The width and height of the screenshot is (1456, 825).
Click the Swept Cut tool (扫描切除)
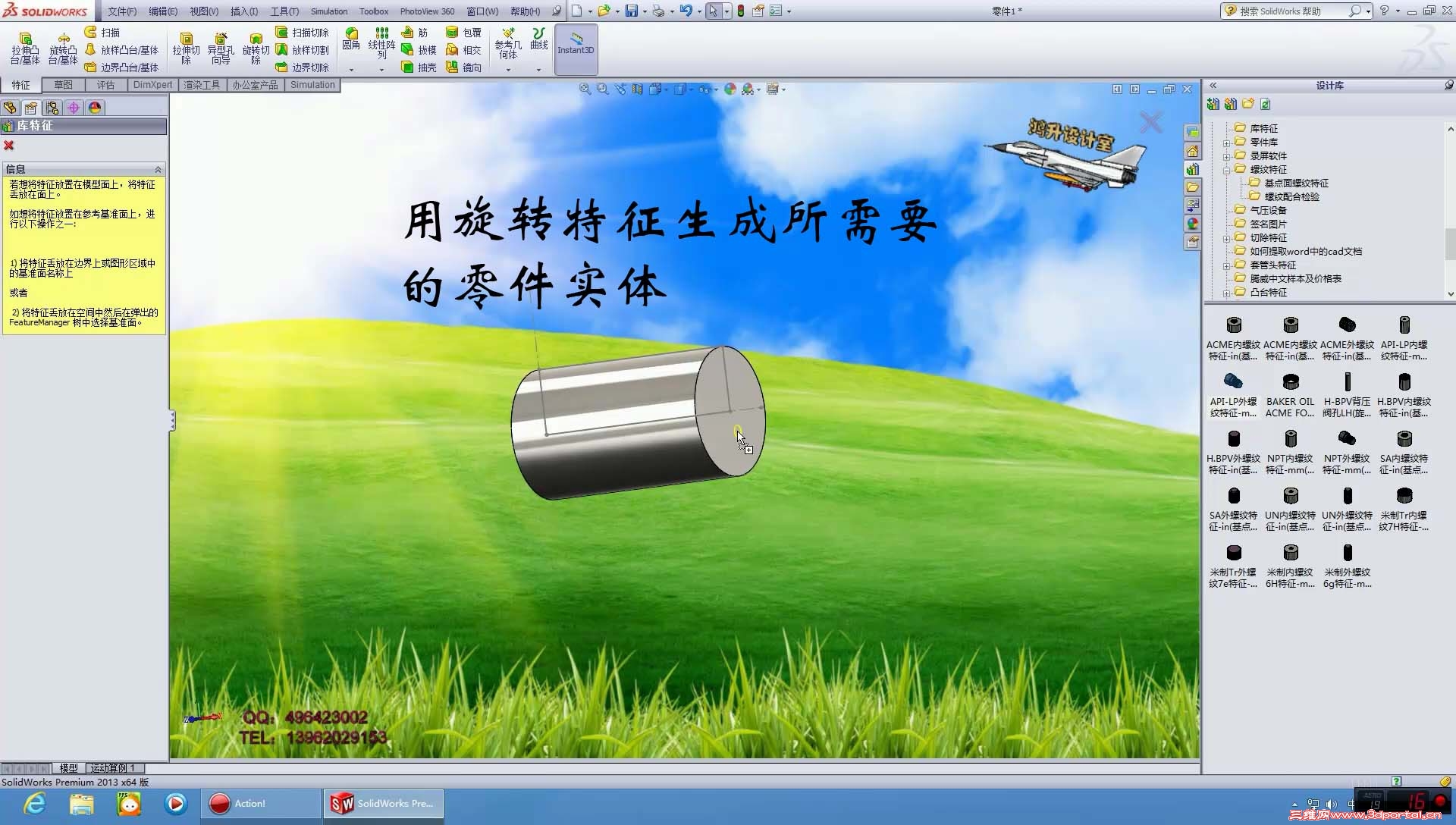302,33
